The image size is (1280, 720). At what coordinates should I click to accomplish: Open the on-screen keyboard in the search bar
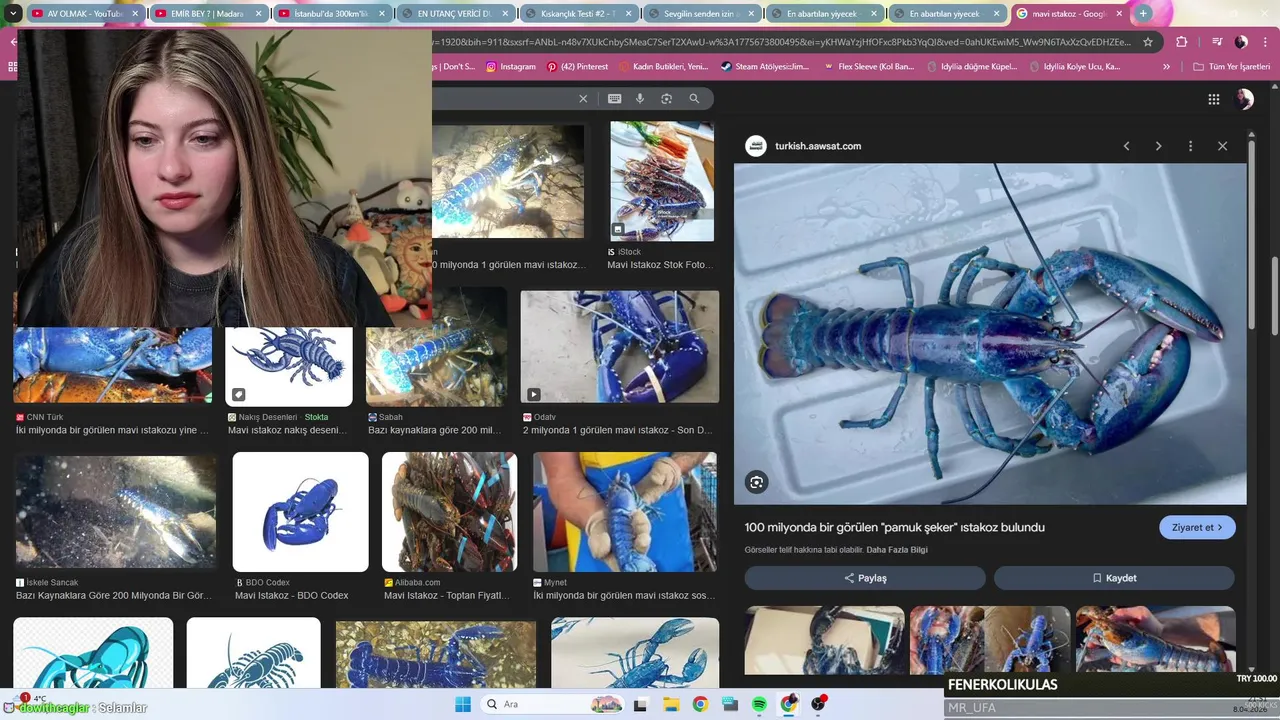click(x=614, y=99)
